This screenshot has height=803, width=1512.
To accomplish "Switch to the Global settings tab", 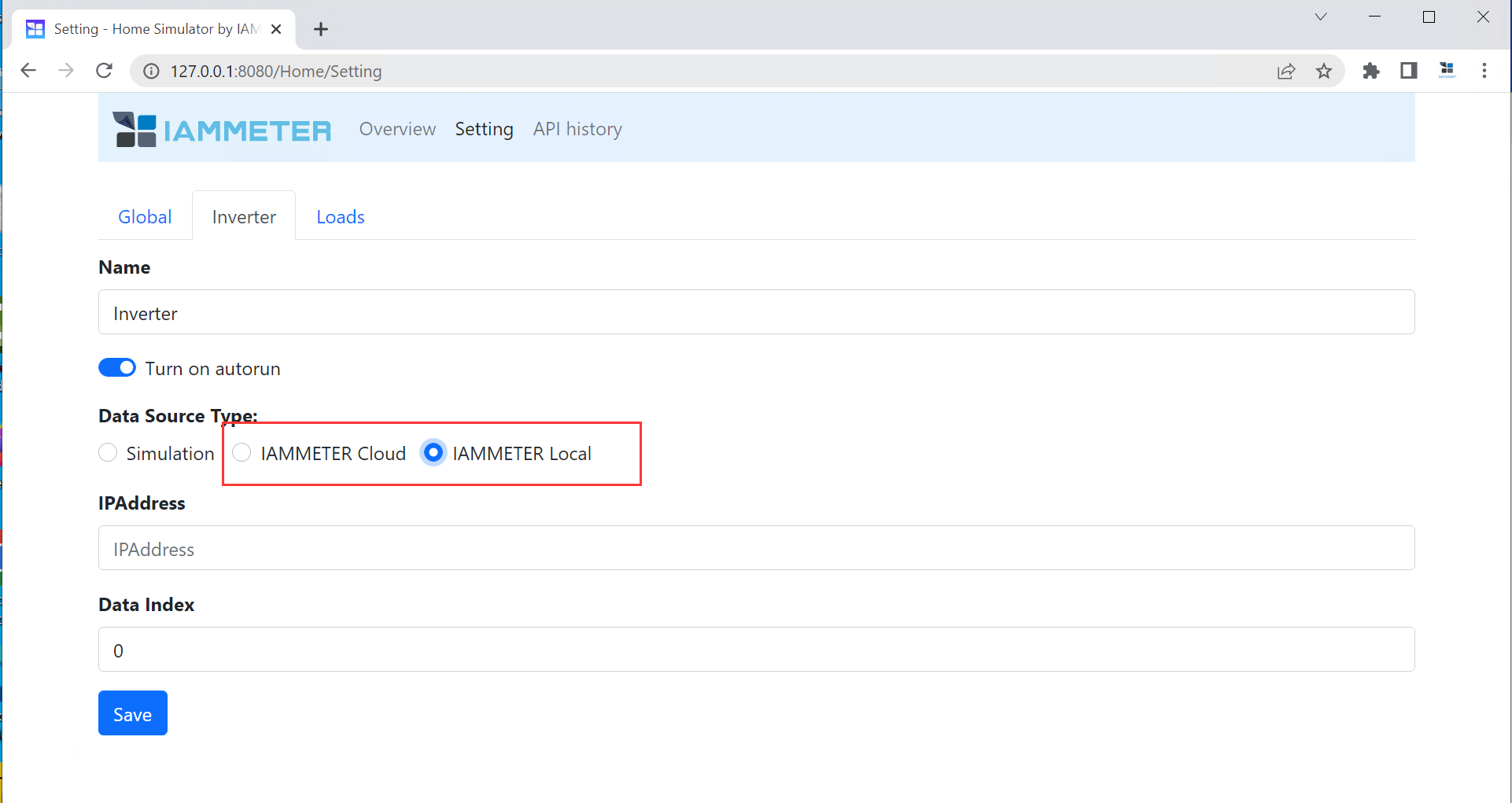I will pos(145,217).
